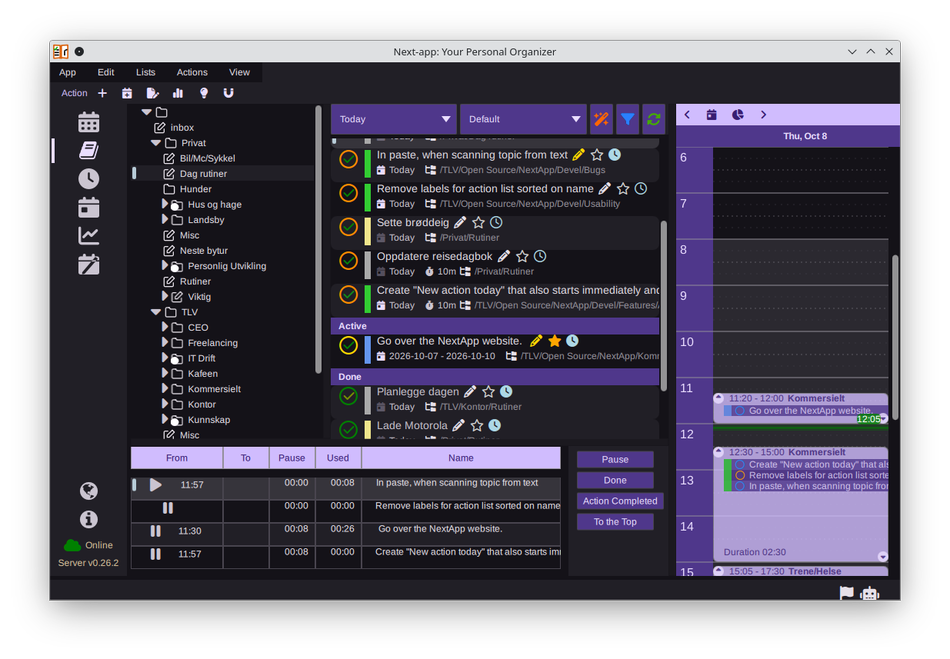
Task: Open the month calendar grid view in sidebar
Action: pos(88,122)
